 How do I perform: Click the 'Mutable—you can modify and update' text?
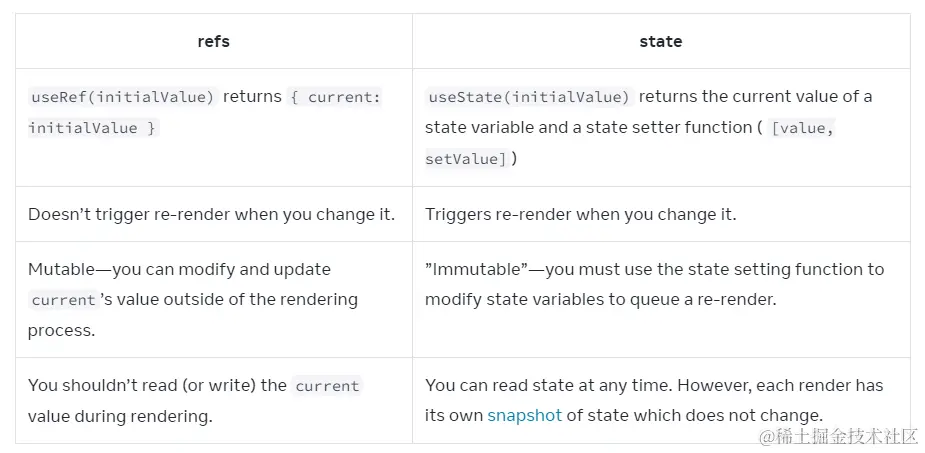(x=179, y=269)
